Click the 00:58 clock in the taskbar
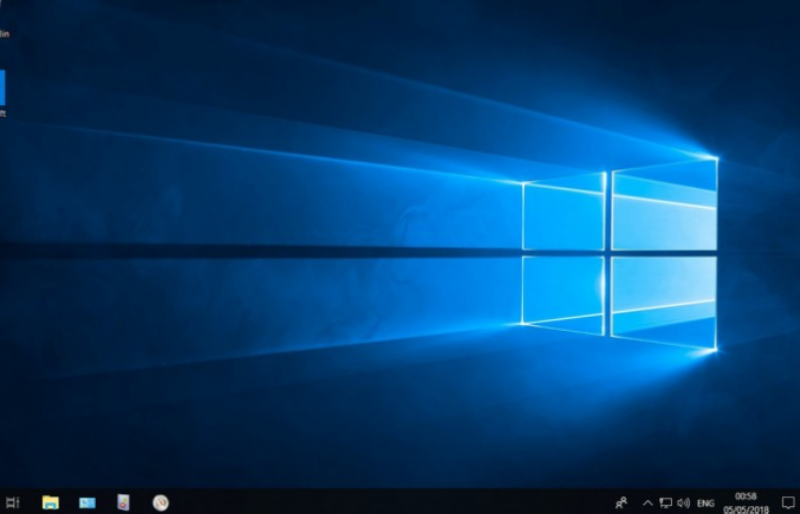 click(745, 496)
